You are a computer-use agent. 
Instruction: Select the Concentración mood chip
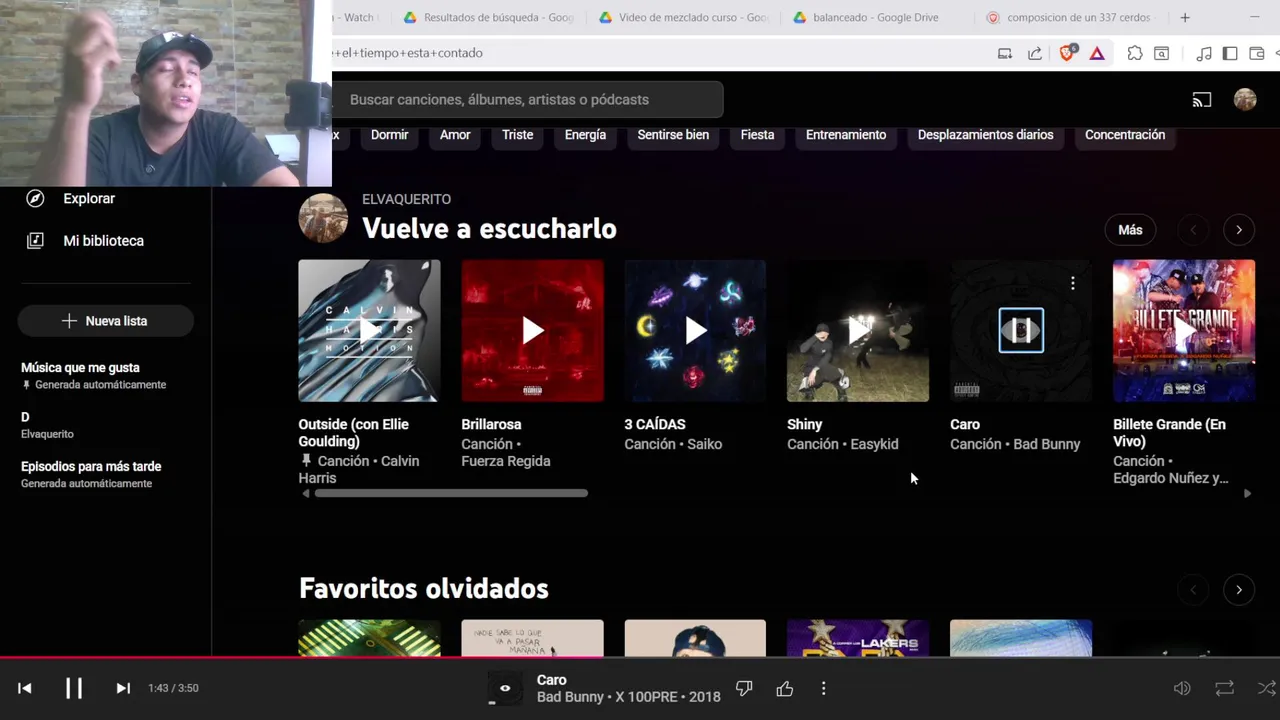click(1125, 135)
